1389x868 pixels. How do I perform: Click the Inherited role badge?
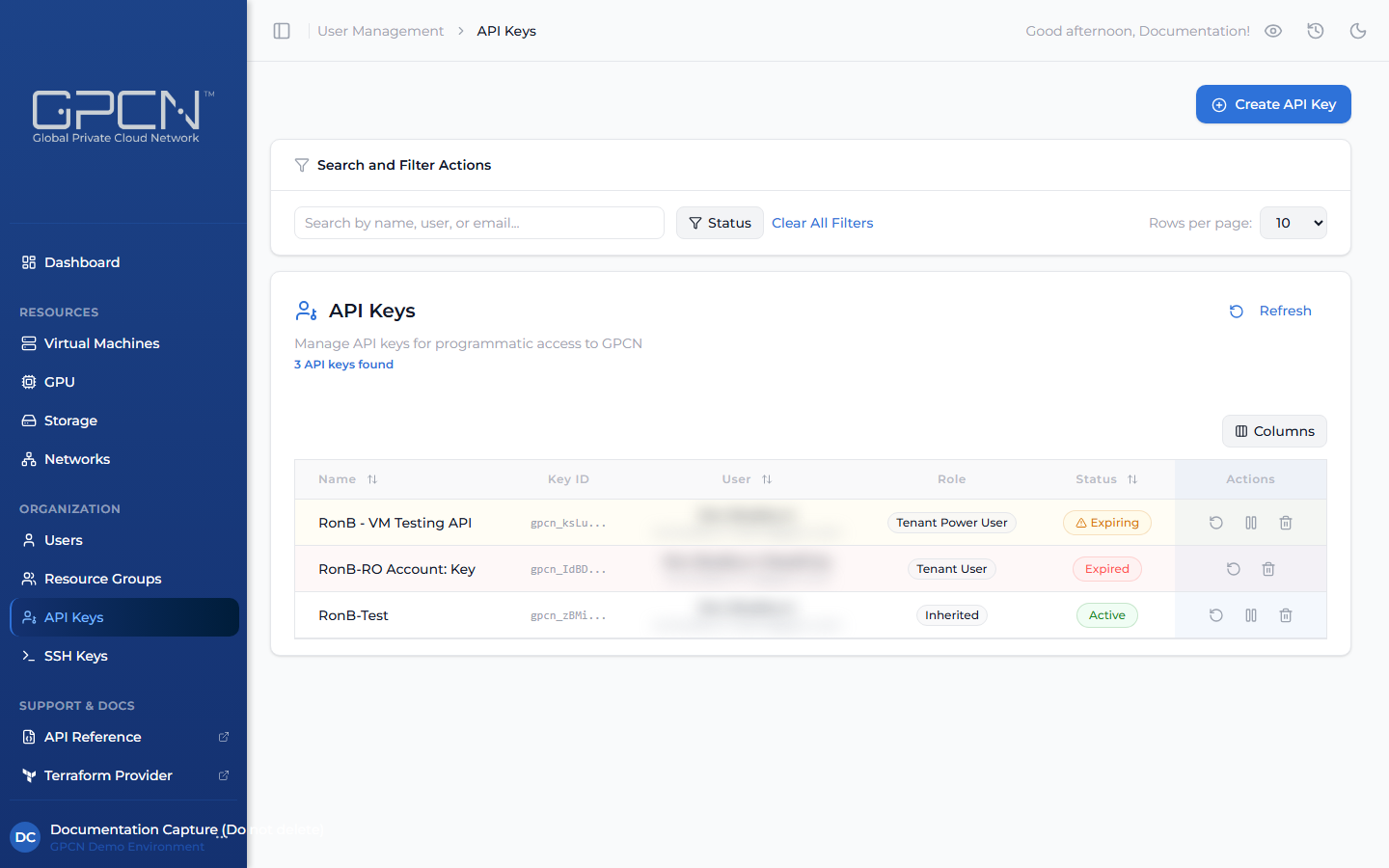point(951,615)
